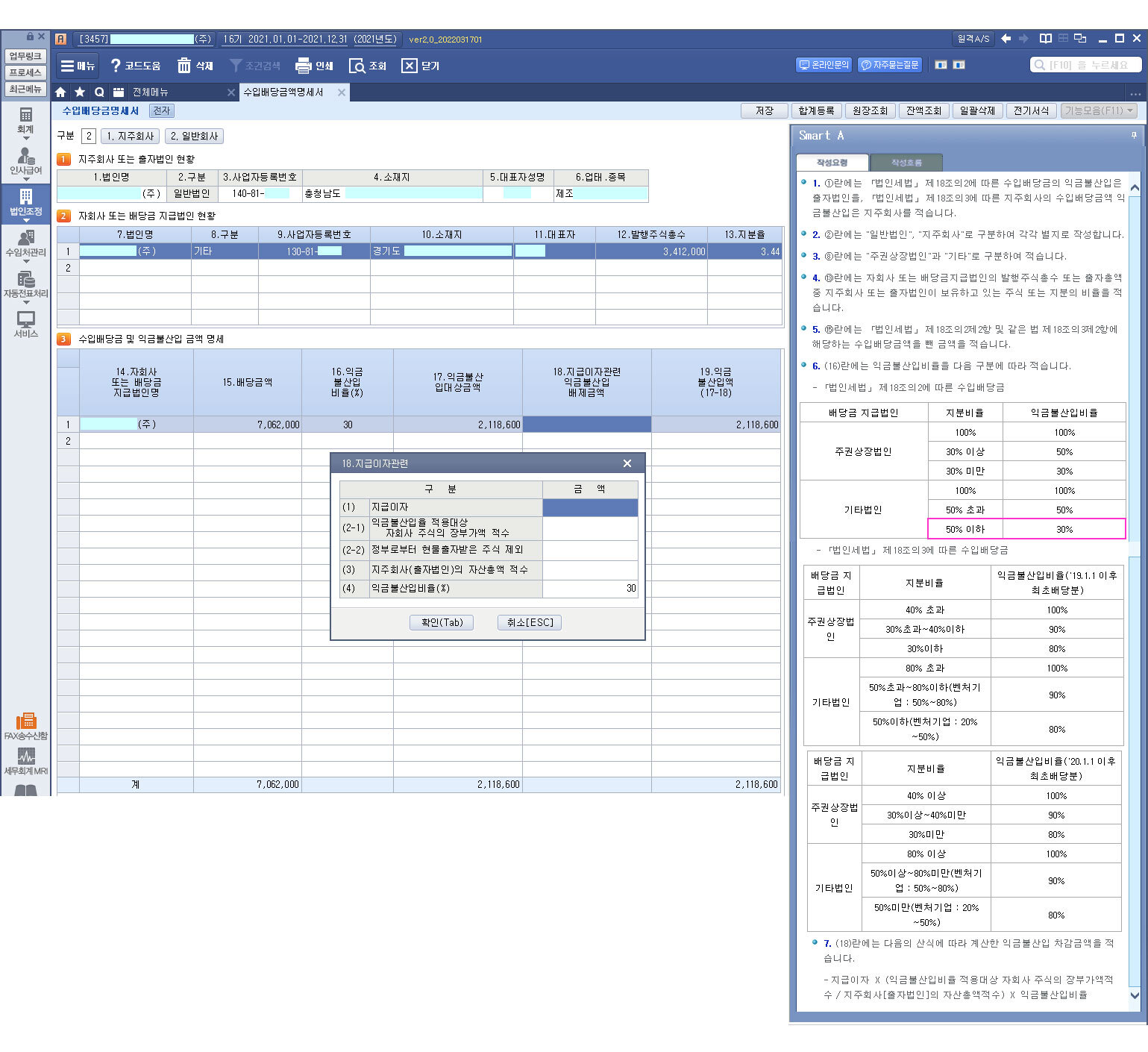Expand the 자동전표처리 sidebar arrow
The image size is (1148, 1052).
point(26,302)
